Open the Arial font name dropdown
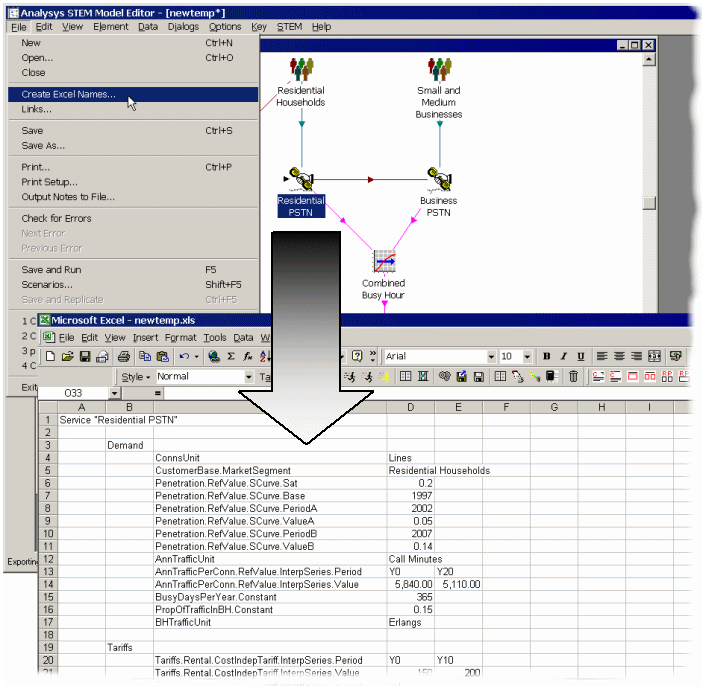The height and width of the screenshot is (691, 702). coord(491,356)
